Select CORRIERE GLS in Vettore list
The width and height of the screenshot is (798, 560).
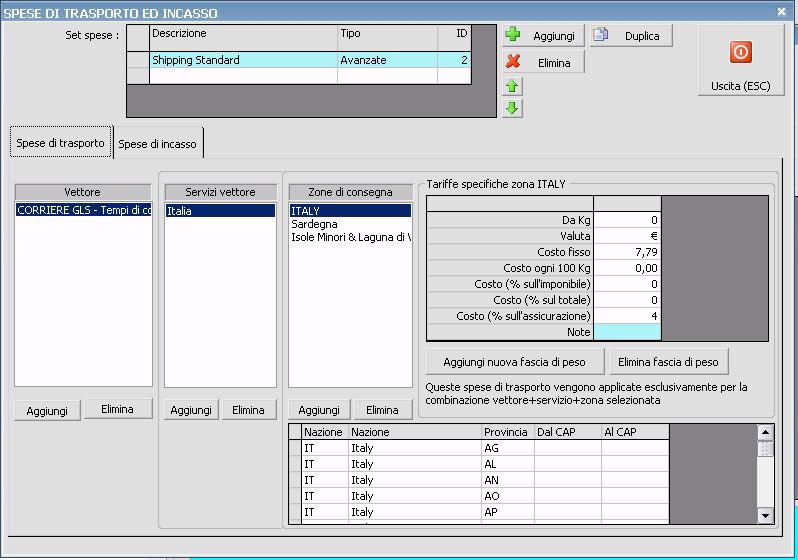click(83, 210)
